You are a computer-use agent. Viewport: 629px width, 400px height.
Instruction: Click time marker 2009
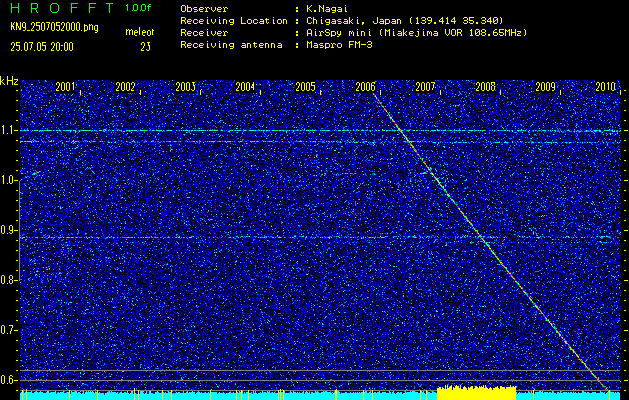546,87
